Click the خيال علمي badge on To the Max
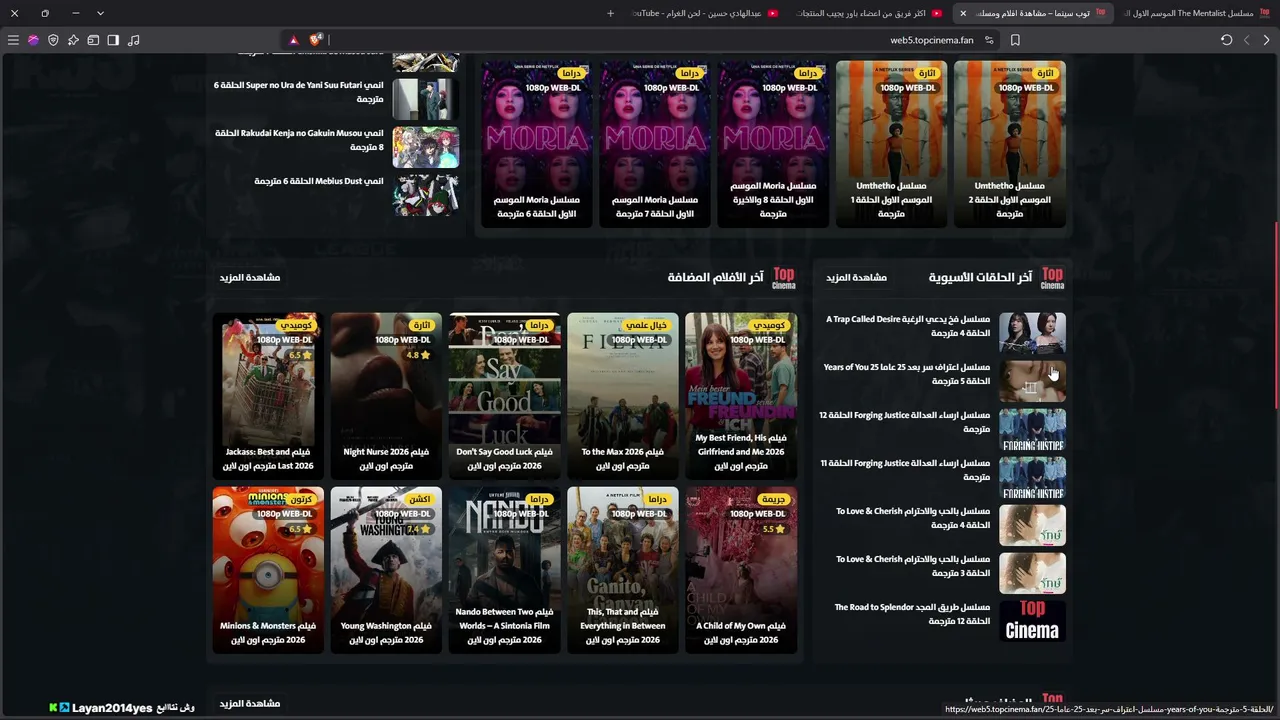1280x720 pixels. (x=646, y=325)
